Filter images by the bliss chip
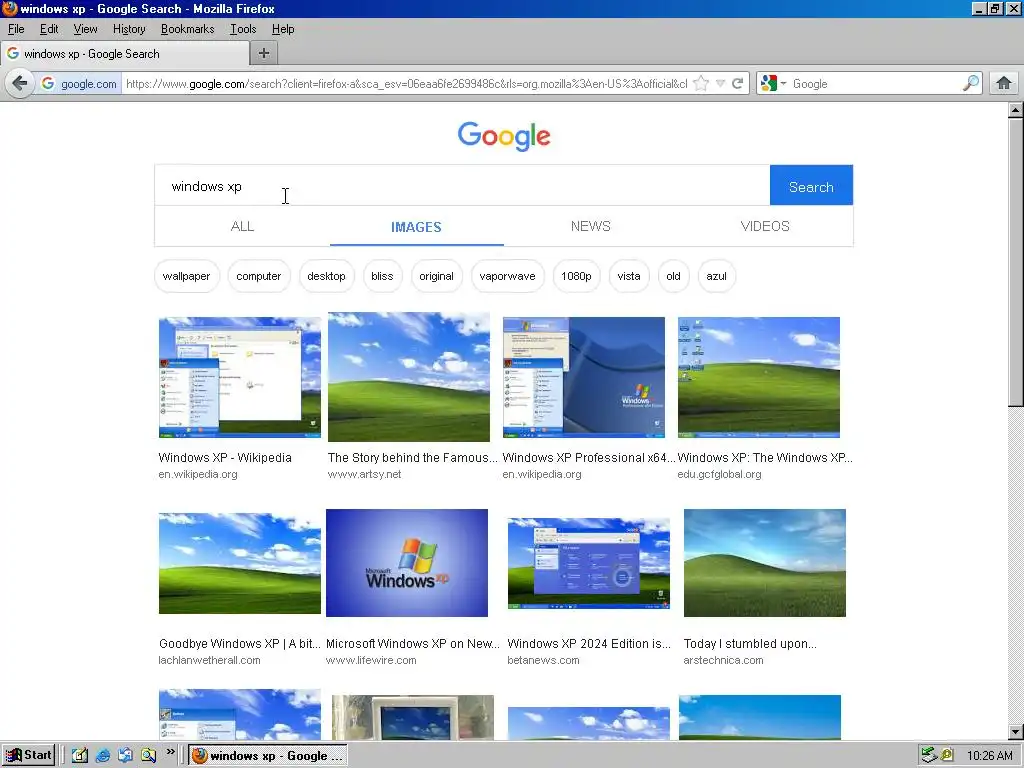Image resolution: width=1024 pixels, height=768 pixels. (x=382, y=276)
